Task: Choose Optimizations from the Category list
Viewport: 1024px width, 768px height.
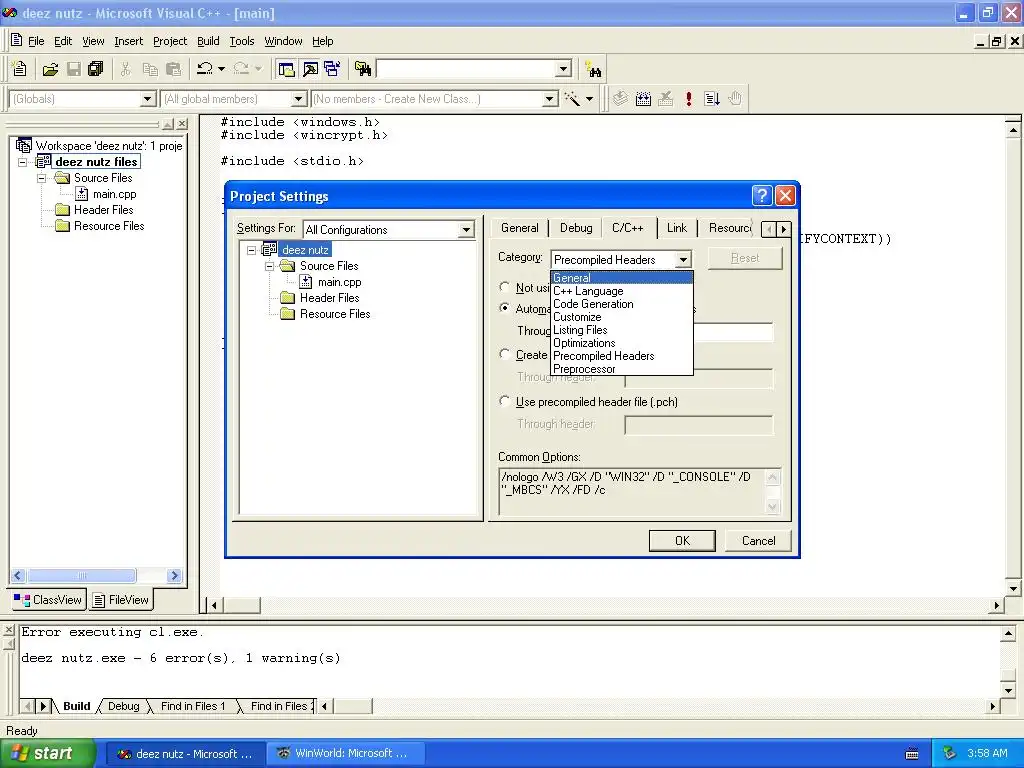Action: (622, 343)
